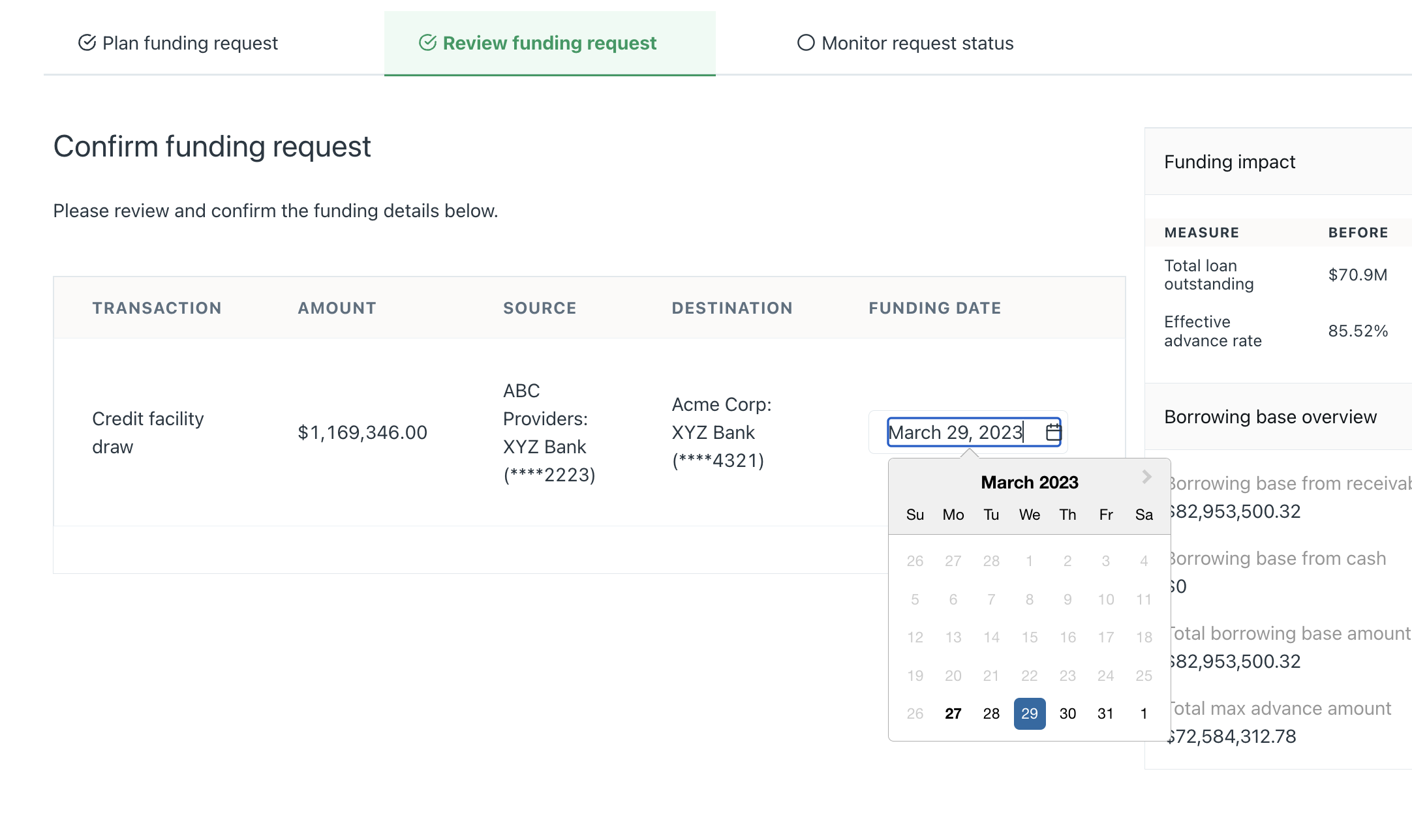1412x840 pixels.
Task: Click the Amount column header
Action: click(337, 308)
